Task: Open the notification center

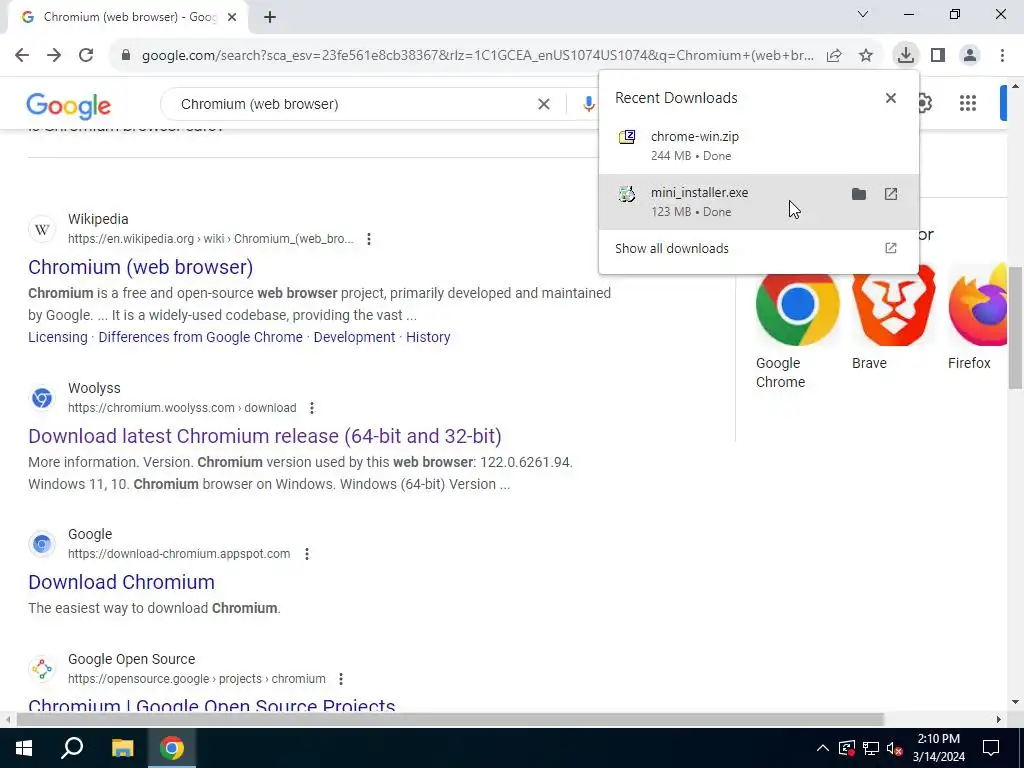Action: [x=991, y=748]
